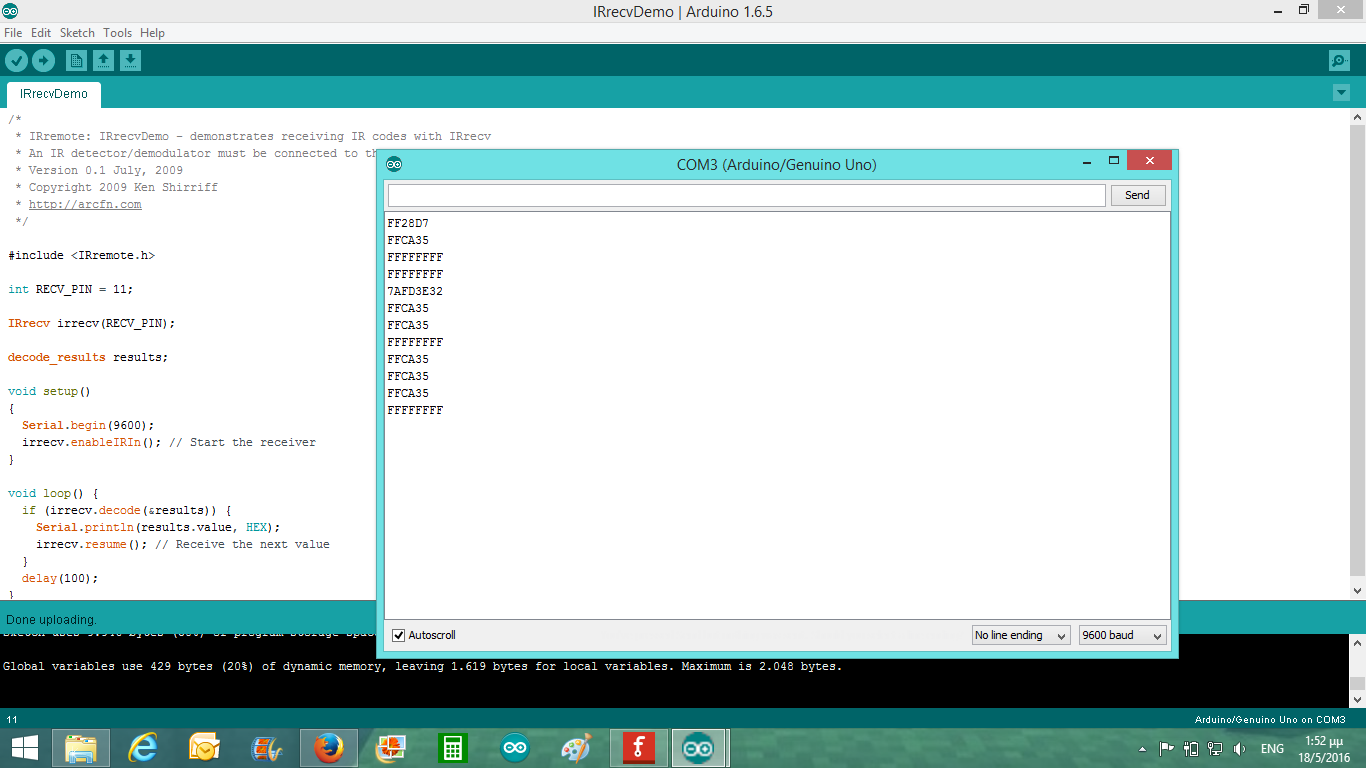Launch Internet Explorer from the taskbar

[144, 748]
